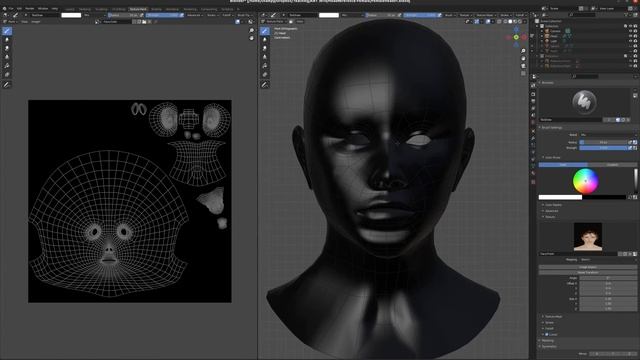
Task: Click the pan hand icon in the image editor
Action: [x=251, y=38]
